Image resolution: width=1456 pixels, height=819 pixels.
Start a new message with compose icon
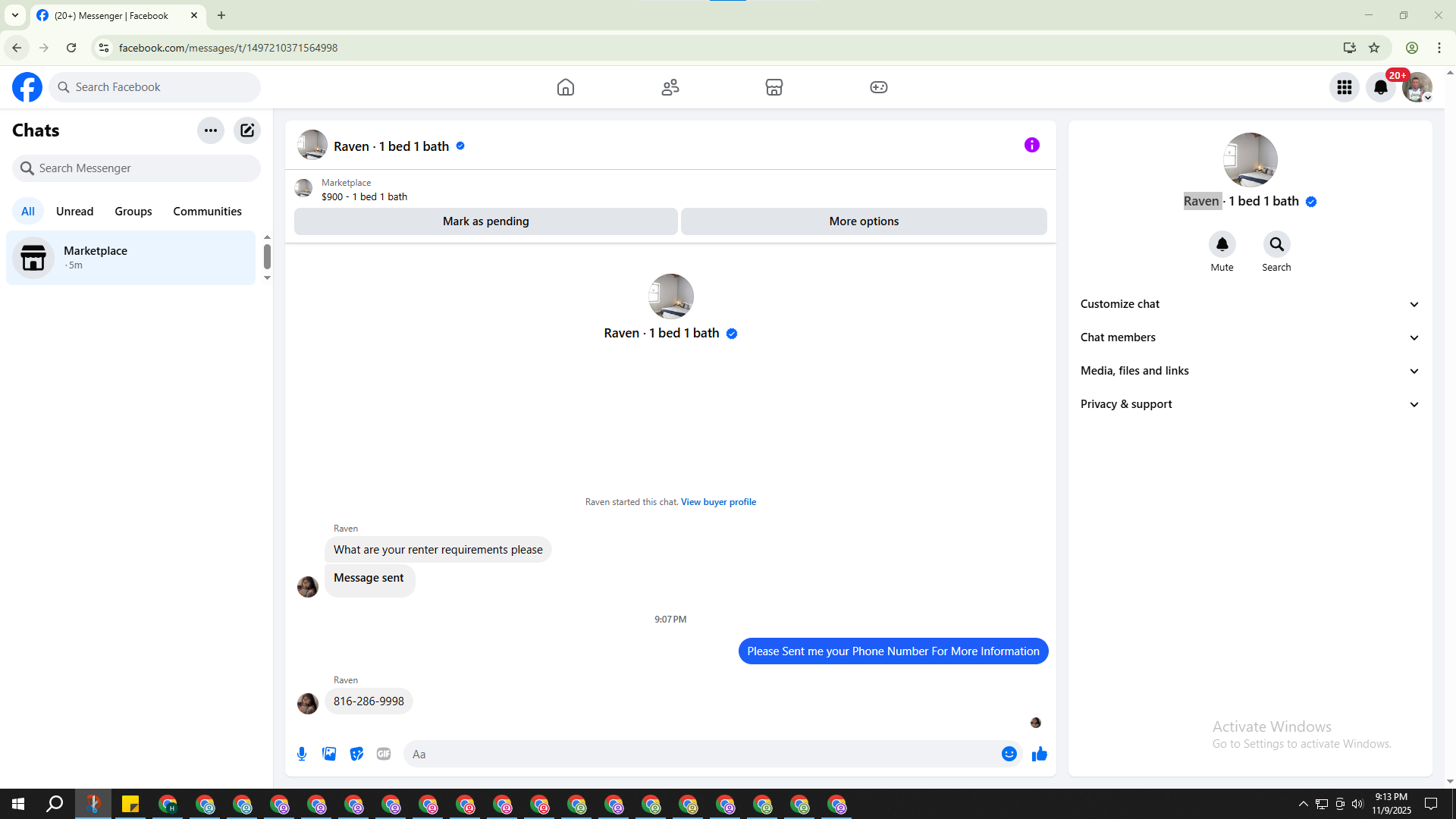[x=247, y=130]
